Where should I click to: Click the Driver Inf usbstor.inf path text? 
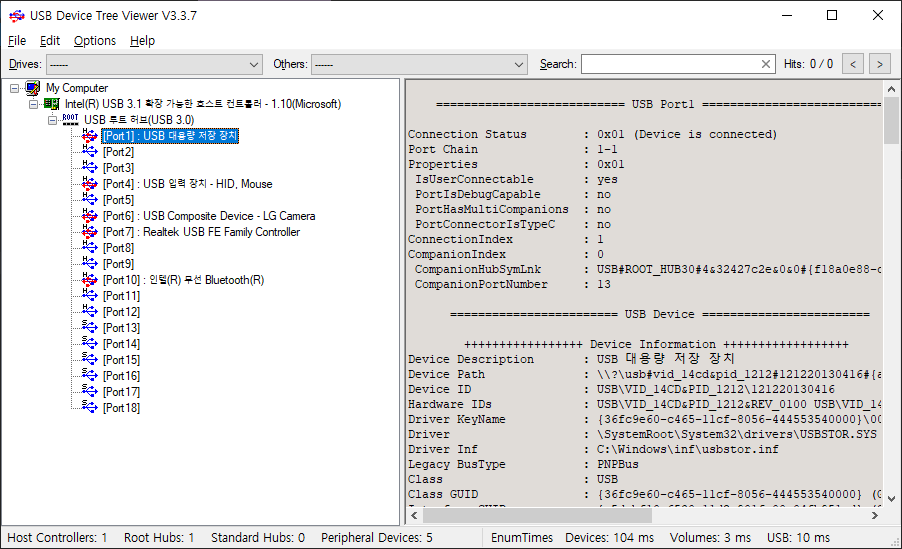coord(687,449)
